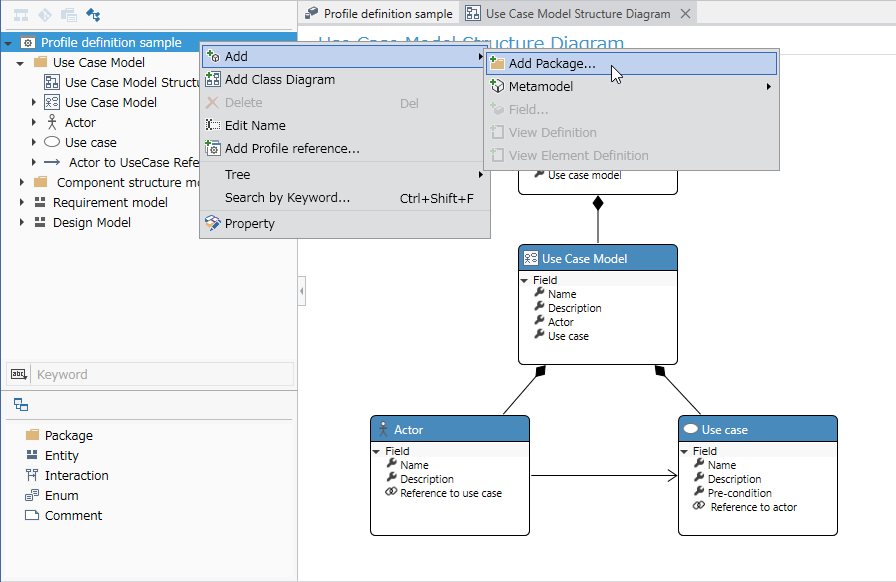
Task: Open the Metamodel submenu
Action: [631, 86]
